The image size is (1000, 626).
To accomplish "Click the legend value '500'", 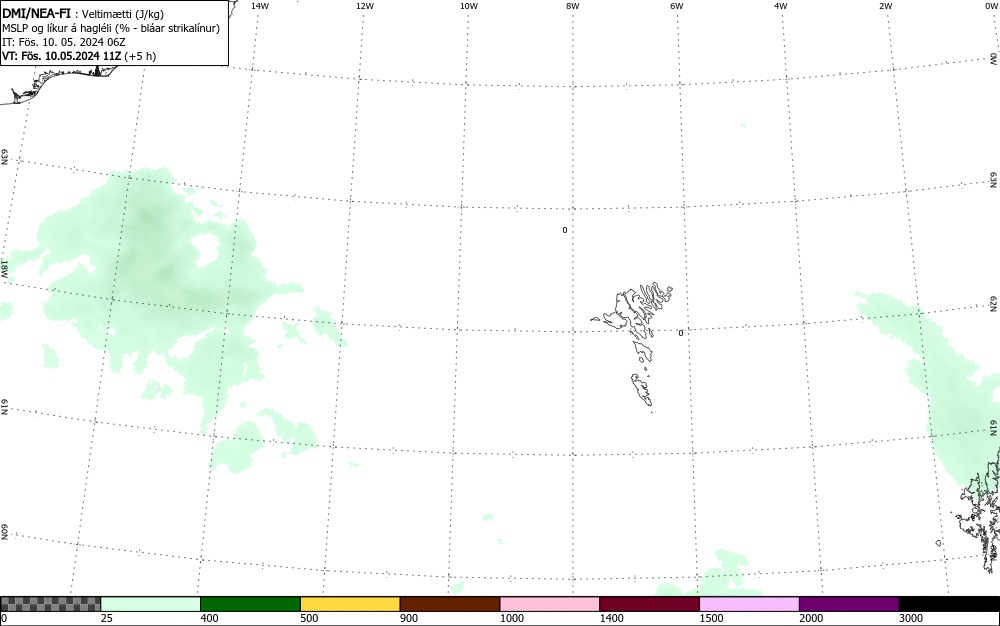I will pos(309,618).
